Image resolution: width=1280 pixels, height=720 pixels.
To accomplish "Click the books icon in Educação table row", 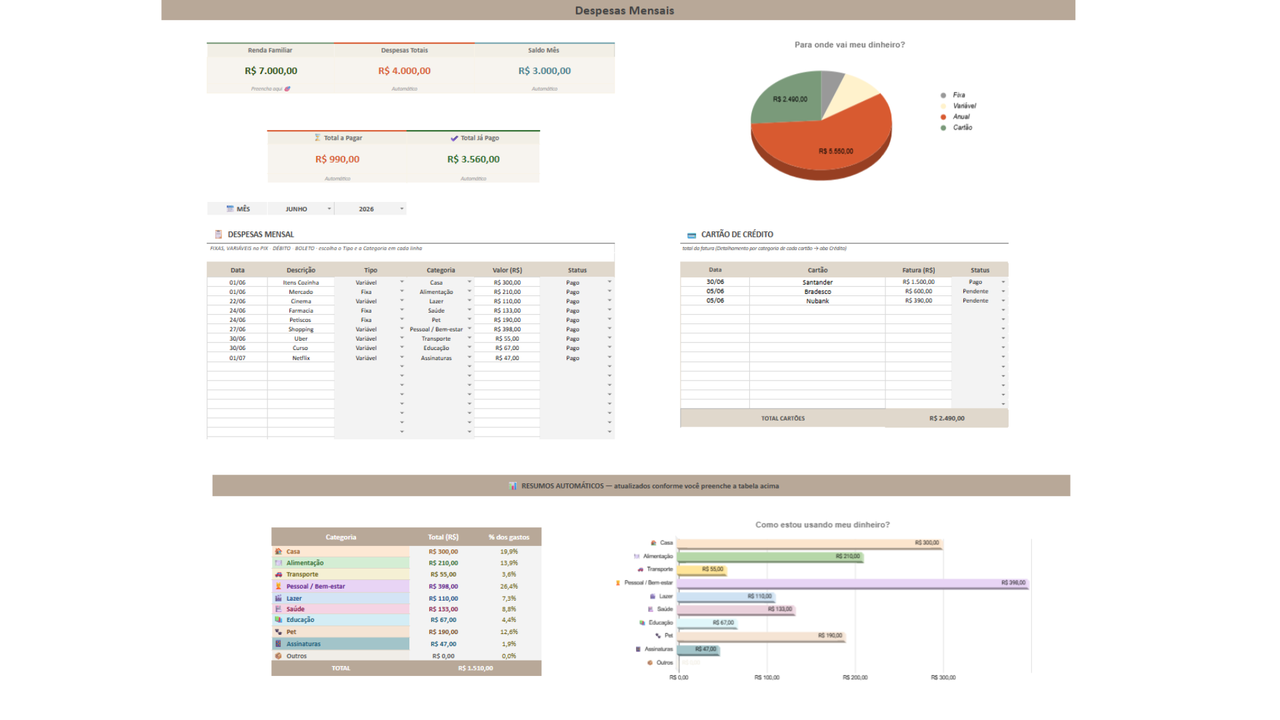I will (x=279, y=620).
